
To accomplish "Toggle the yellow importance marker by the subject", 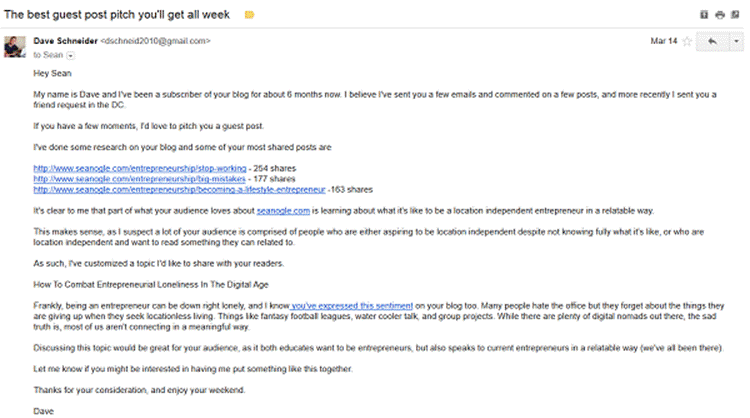I will [249, 15].
